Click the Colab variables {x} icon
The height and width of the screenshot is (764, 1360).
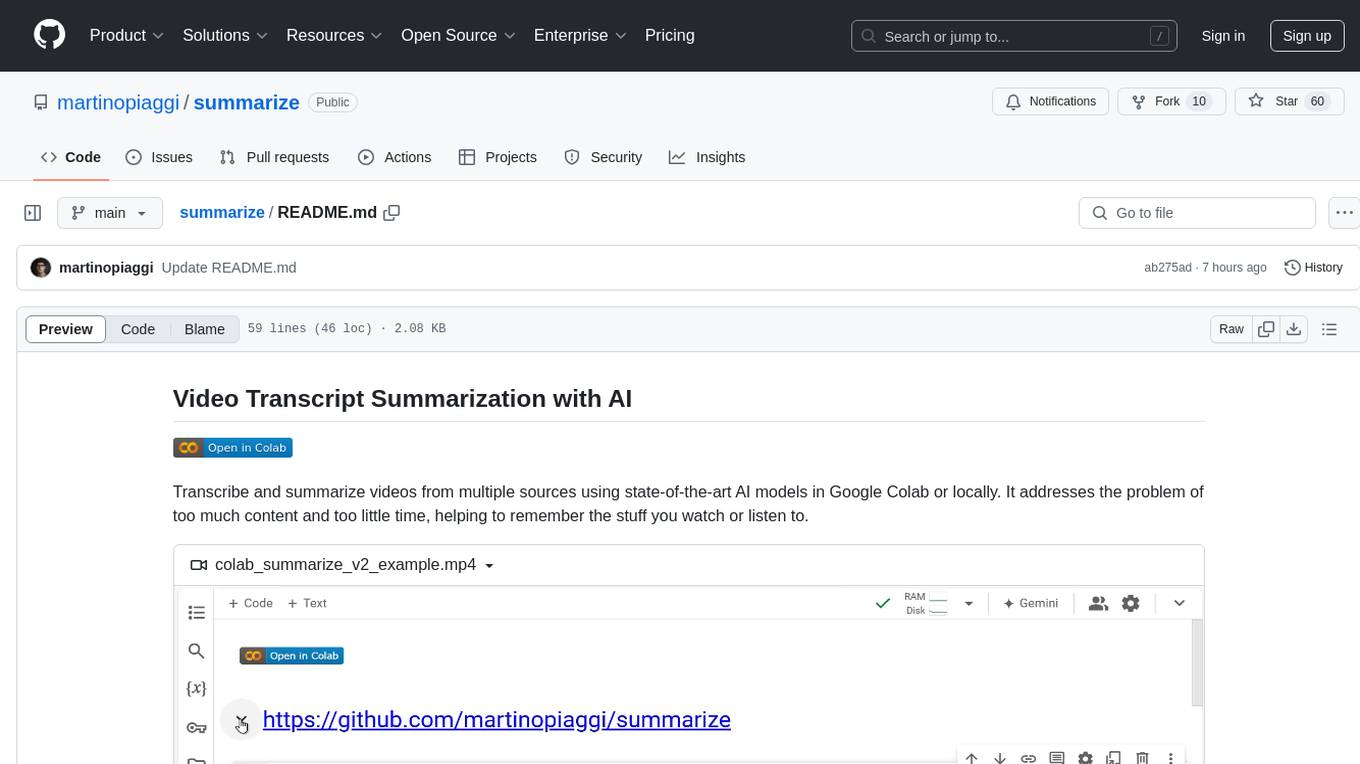coord(197,689)
